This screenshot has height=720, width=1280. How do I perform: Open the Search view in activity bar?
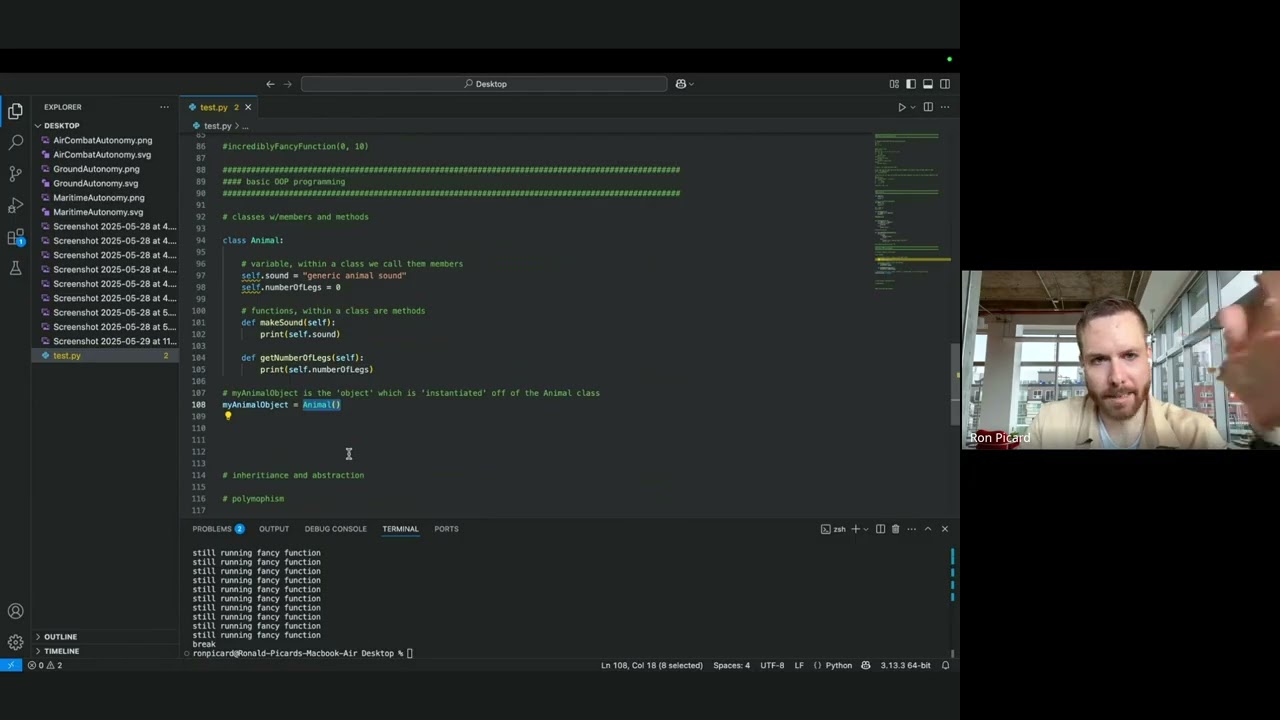pos(15,143)
